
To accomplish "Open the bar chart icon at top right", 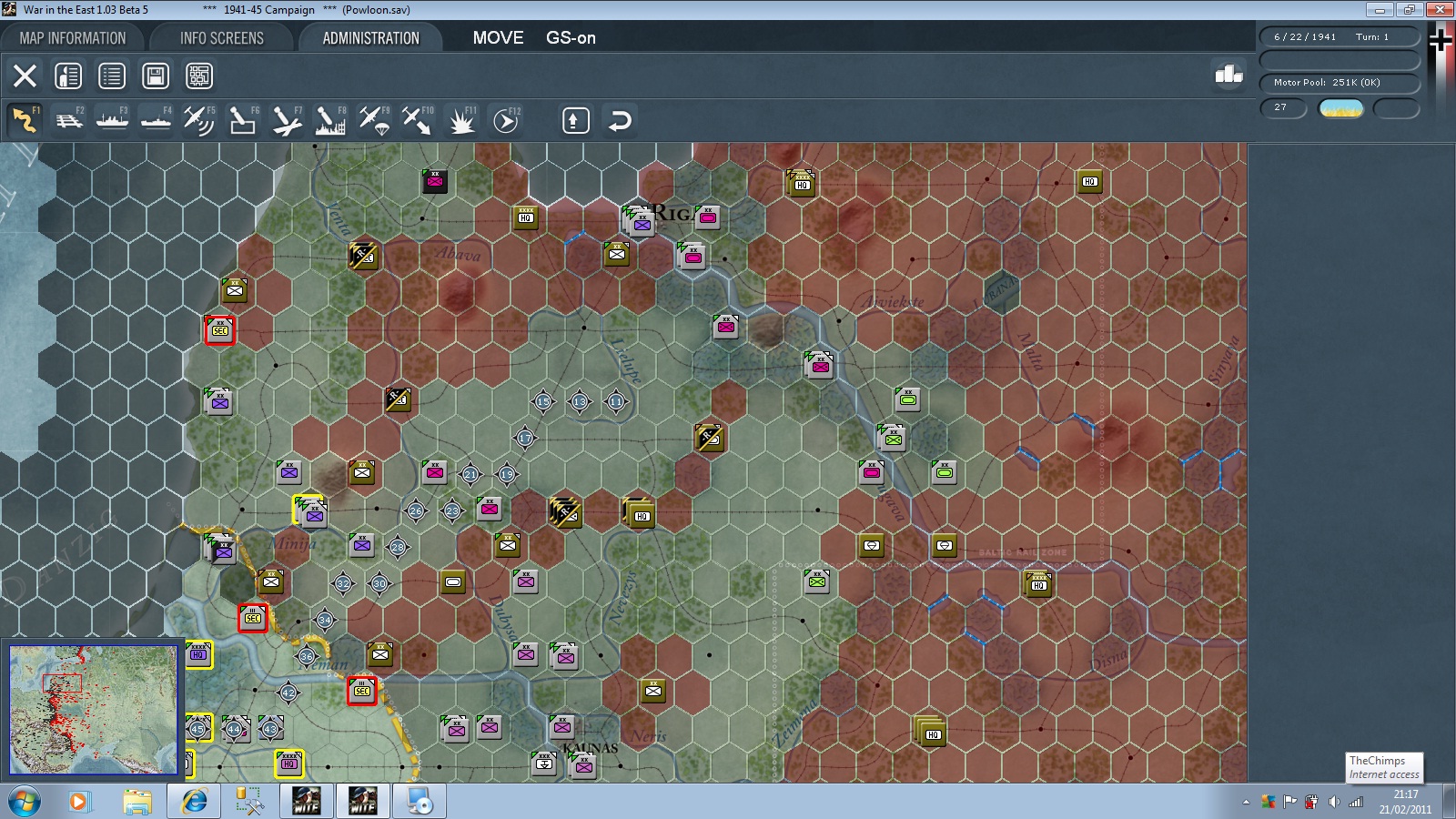I will point(1228,74).
